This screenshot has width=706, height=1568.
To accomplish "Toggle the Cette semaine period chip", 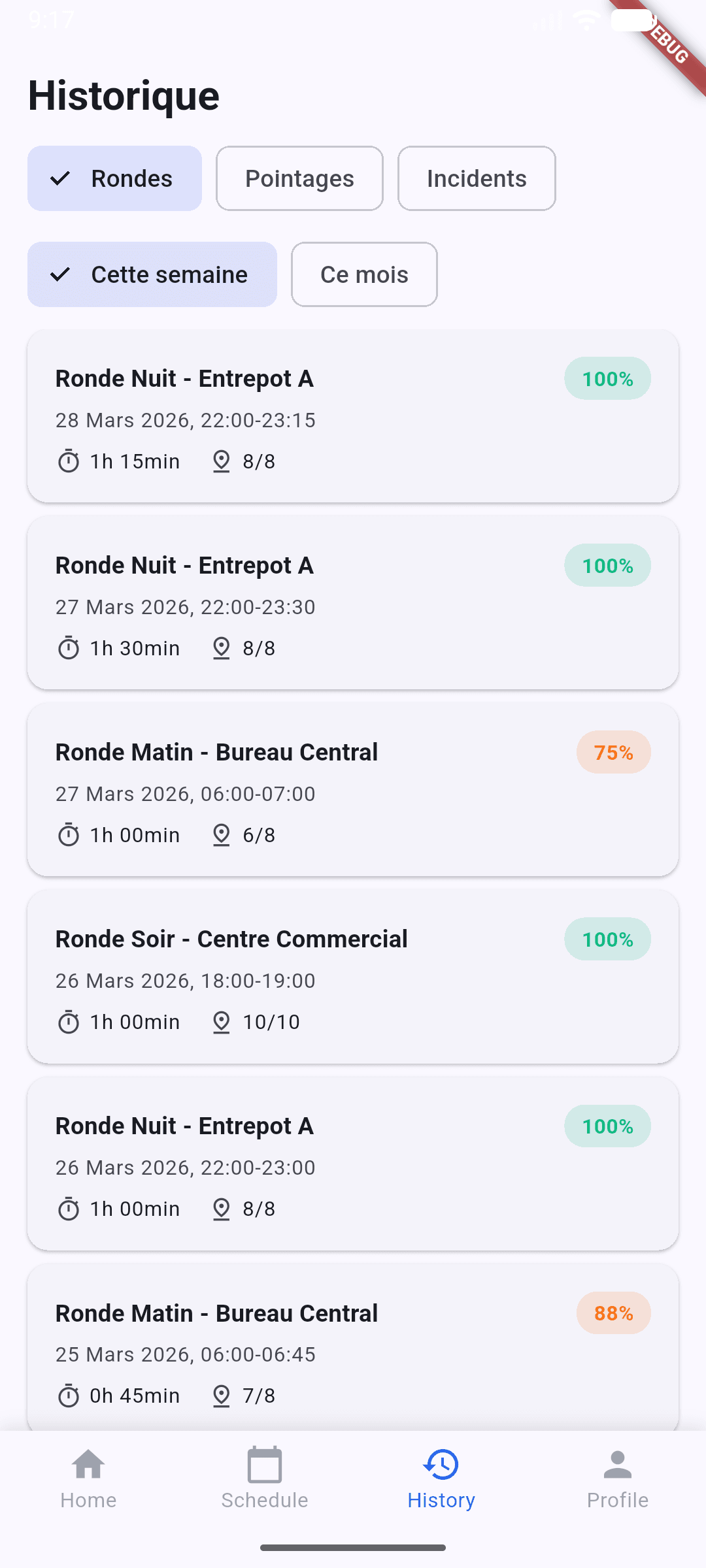I will coord(152,274).
